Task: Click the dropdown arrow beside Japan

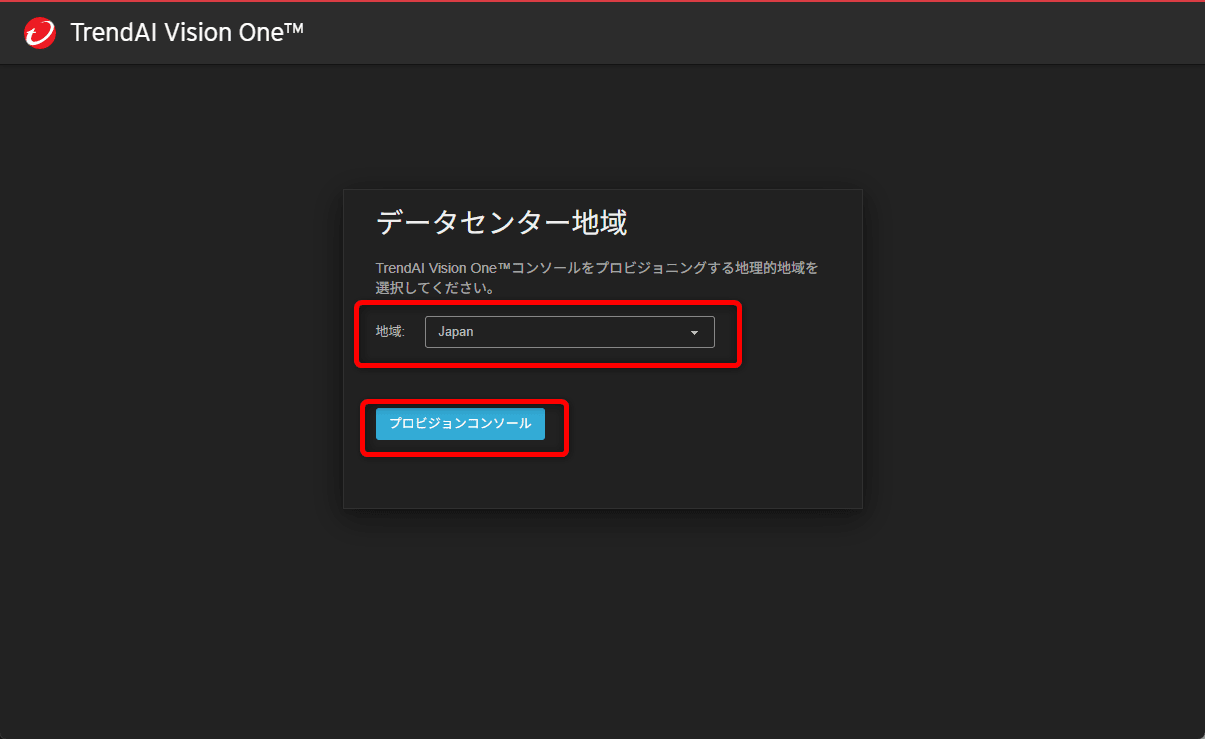Action: 694,333
